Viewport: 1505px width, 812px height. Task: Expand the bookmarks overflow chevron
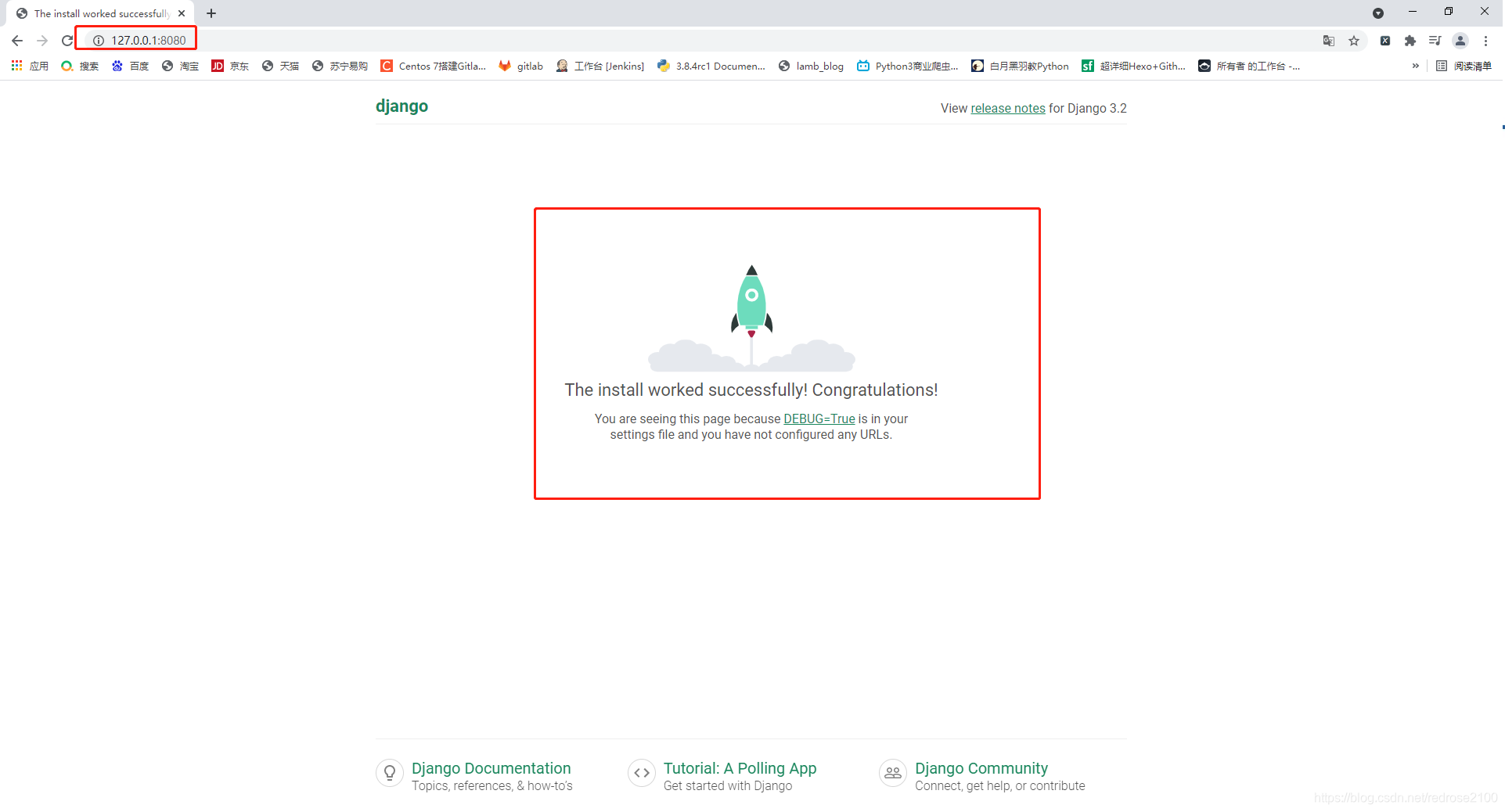(x=1415, y=66)
